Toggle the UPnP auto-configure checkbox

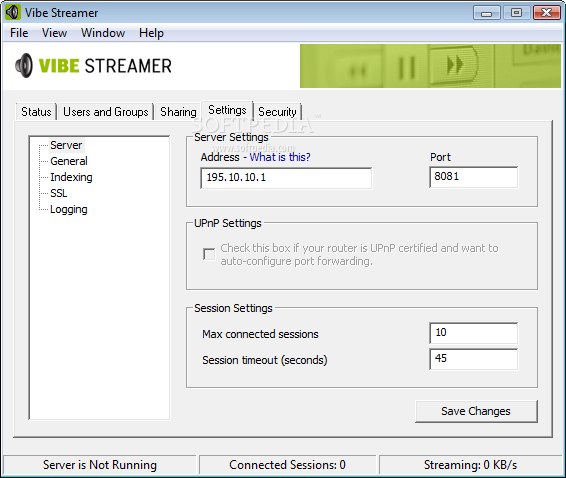point(209,254)
